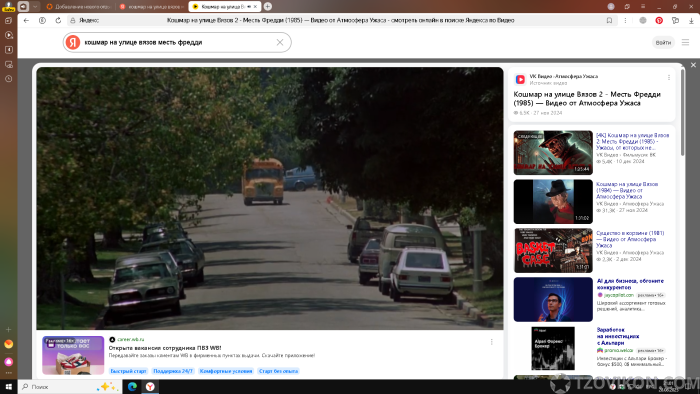Click the search field with кошмар query
700x394 pixels.
tap(177, 42)
